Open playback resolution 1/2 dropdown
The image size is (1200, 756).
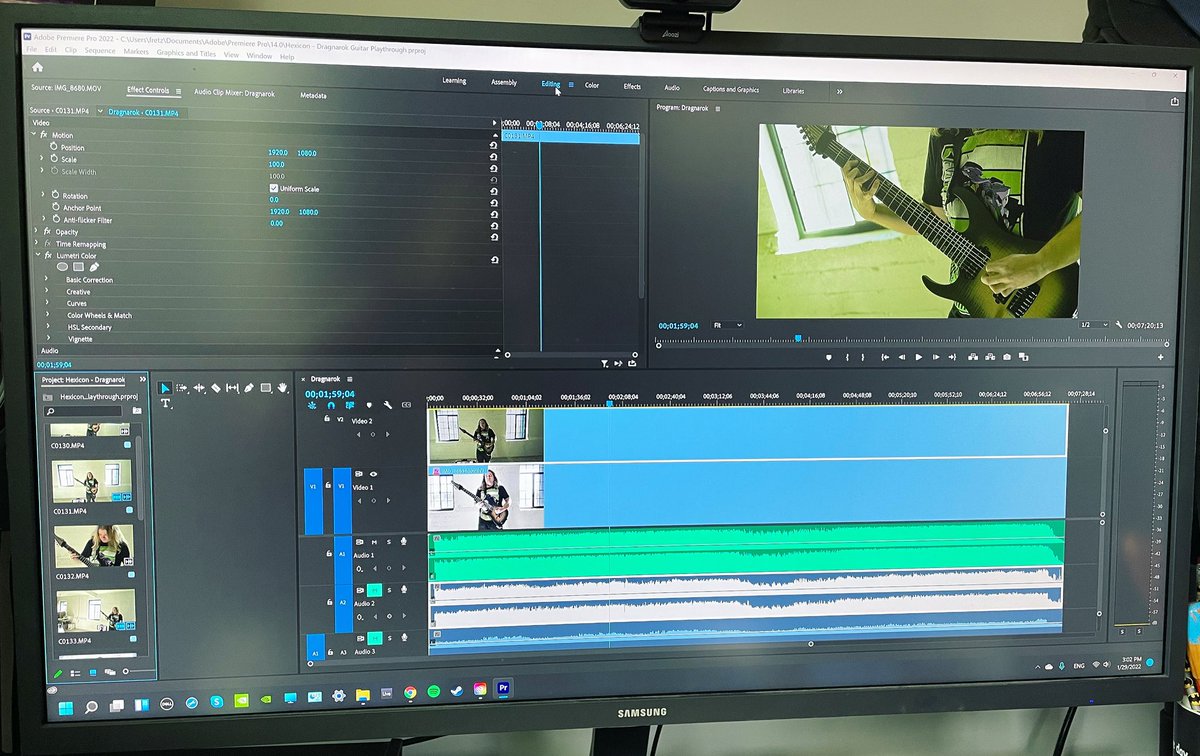click(x=1094, y=325)
